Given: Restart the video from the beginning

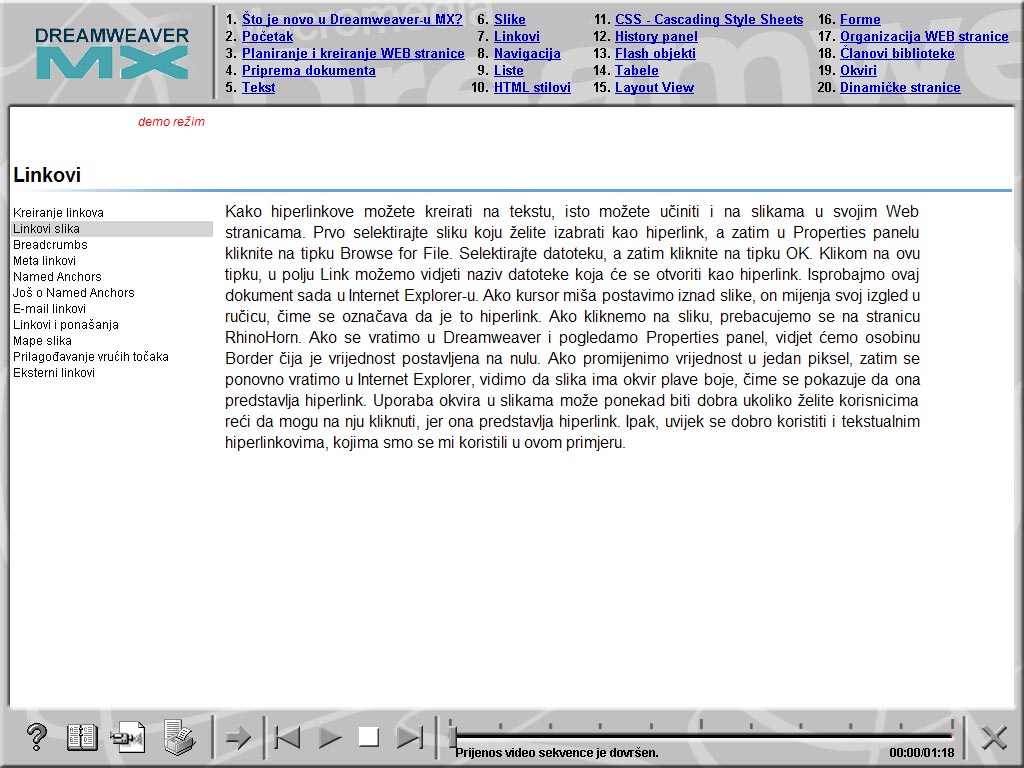Looking at the screenshot, I should click(288, 737).
